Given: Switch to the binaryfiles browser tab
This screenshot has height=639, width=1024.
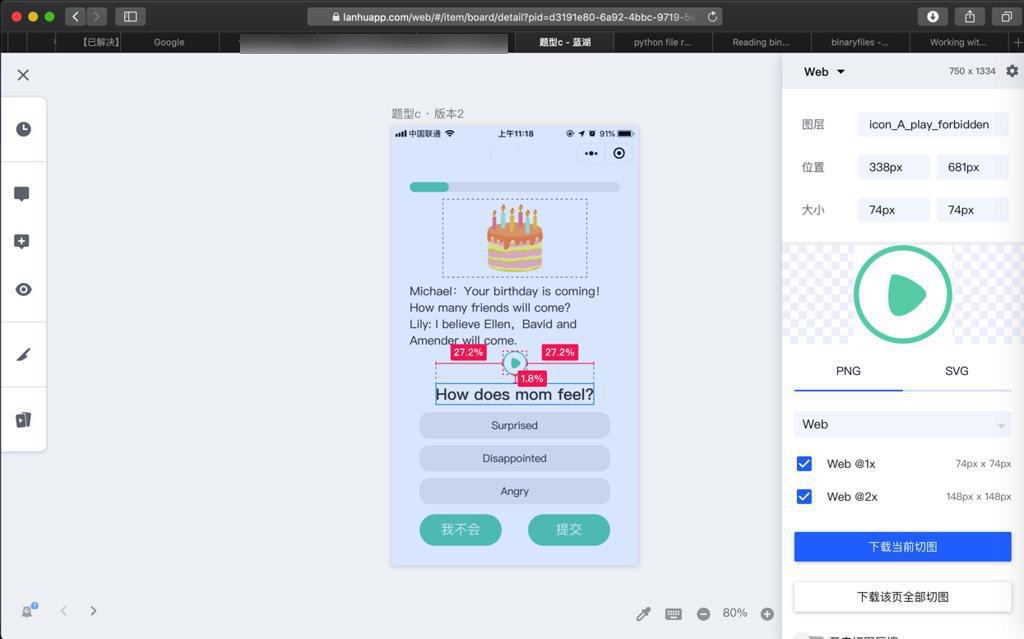Looking at the screenshot, I should pos(859,42).
